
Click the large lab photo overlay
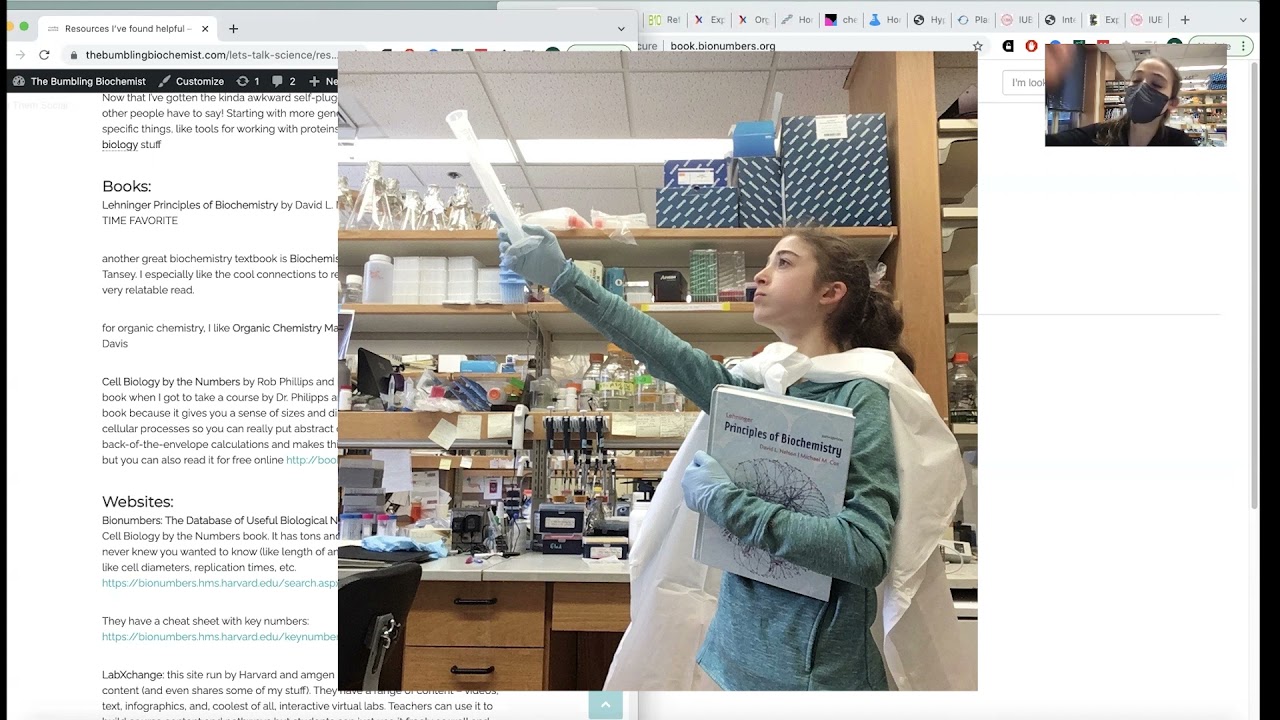[x=657, y=371]
